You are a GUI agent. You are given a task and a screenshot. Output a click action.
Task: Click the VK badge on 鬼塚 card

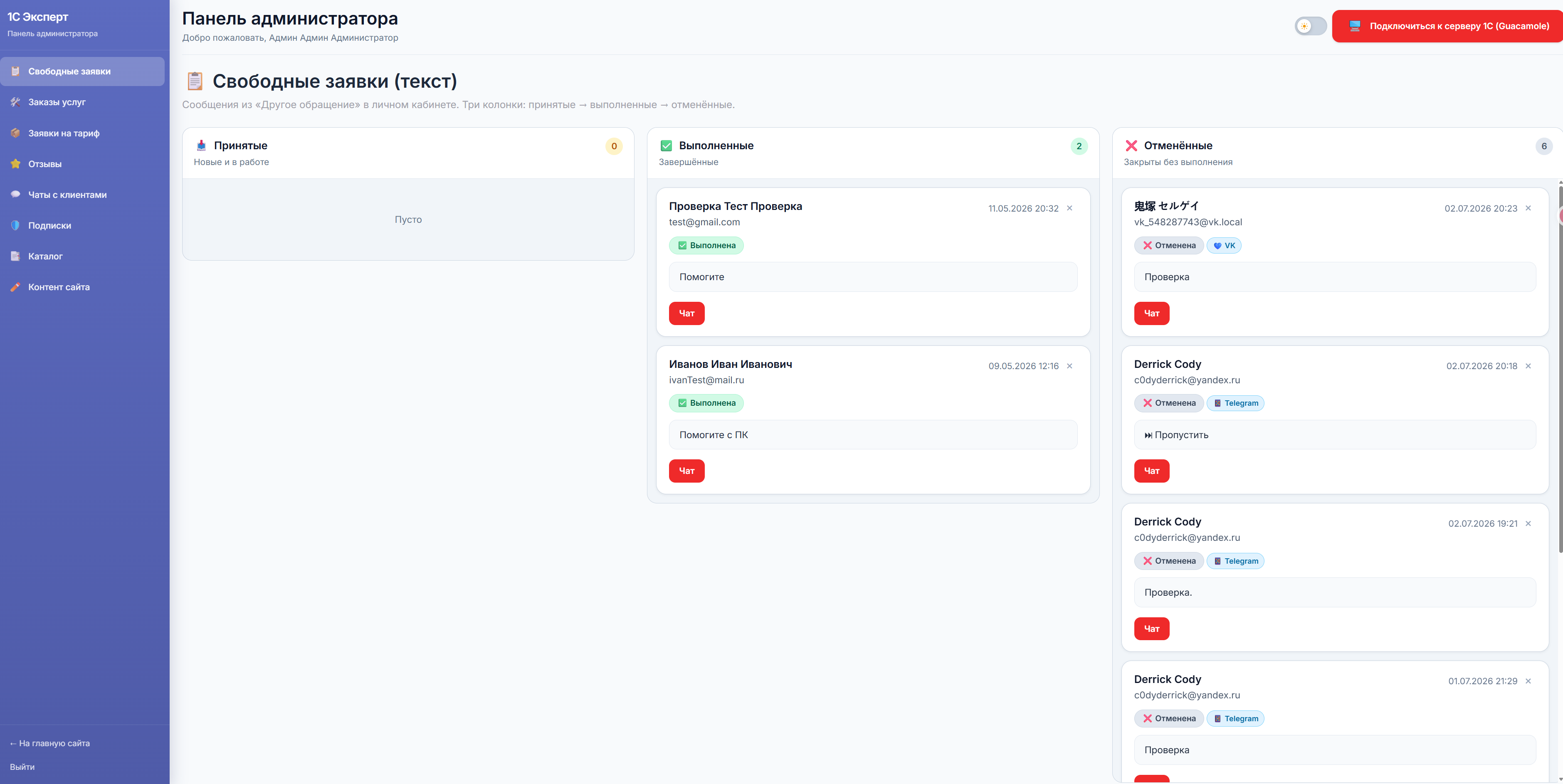coord(1224,245)
